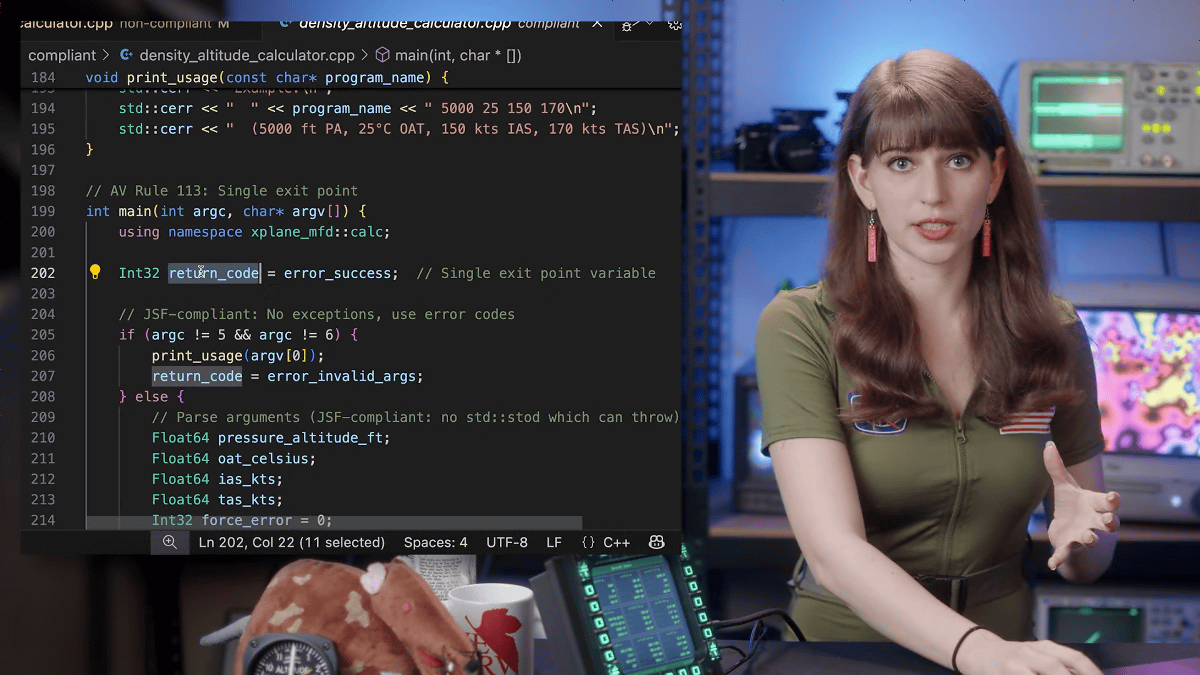Open the Copilot status icon in status bar
This screenshot has width=1200, height=675.
[656, 542]
